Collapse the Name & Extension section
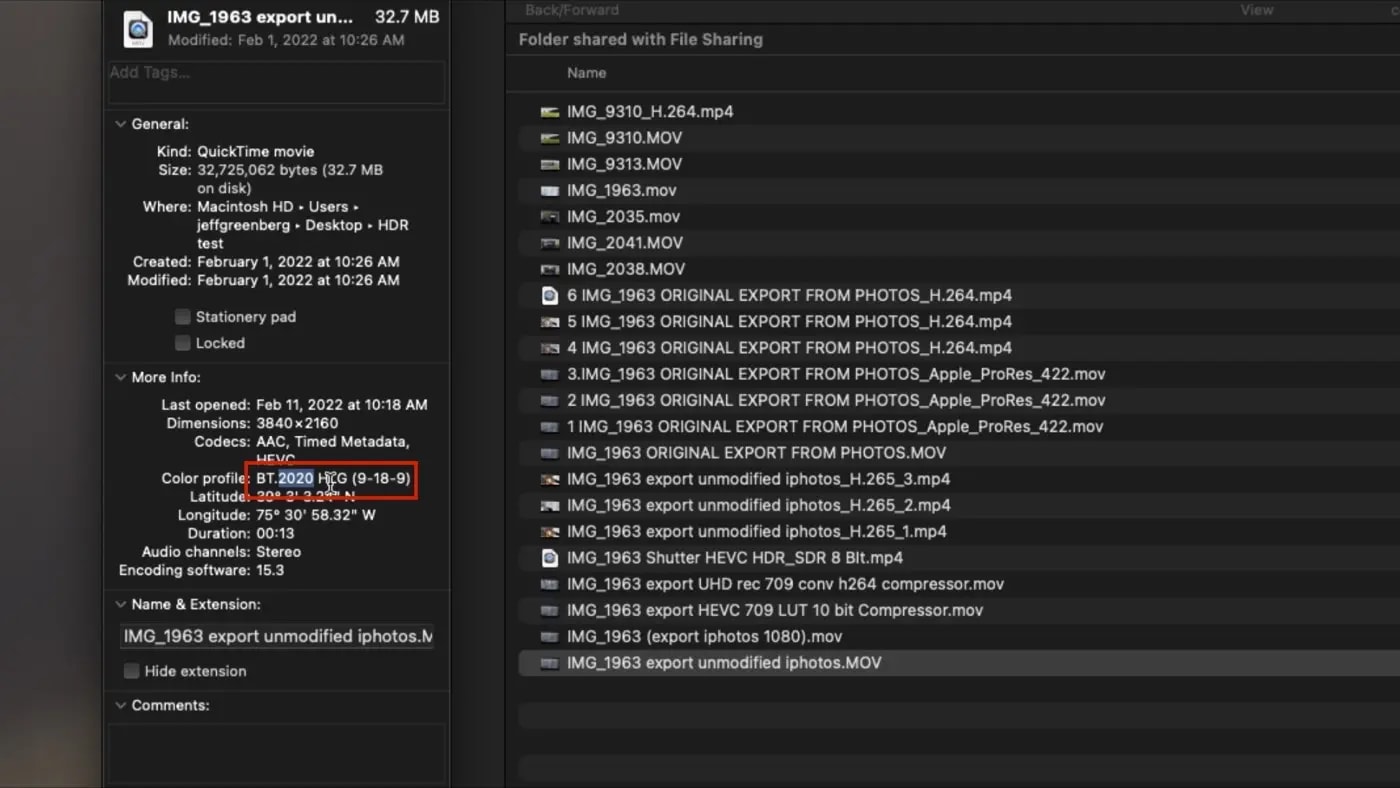This screenshot has height=788, width=1400. coord(120,603)
